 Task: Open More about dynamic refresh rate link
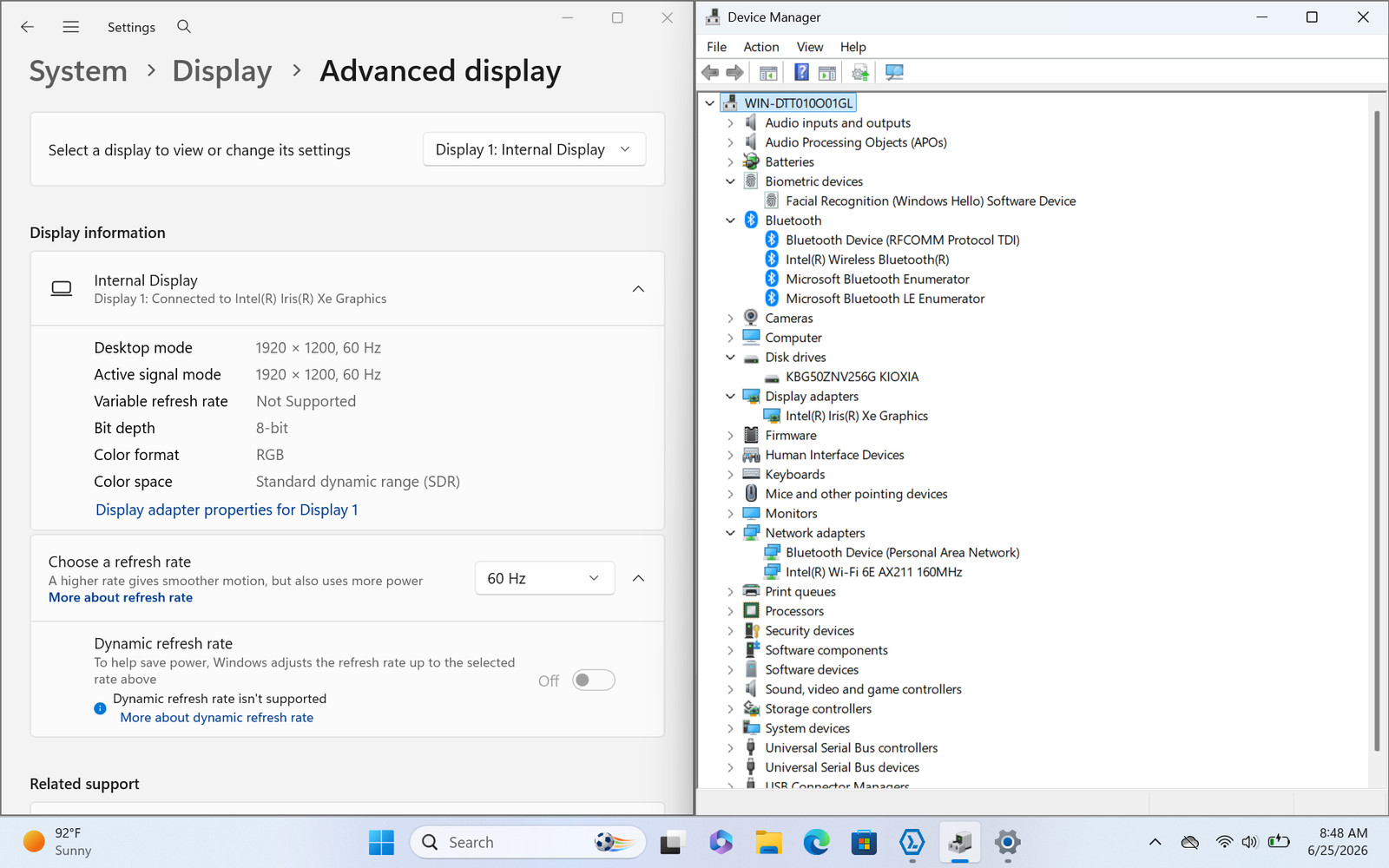(217, 718)
